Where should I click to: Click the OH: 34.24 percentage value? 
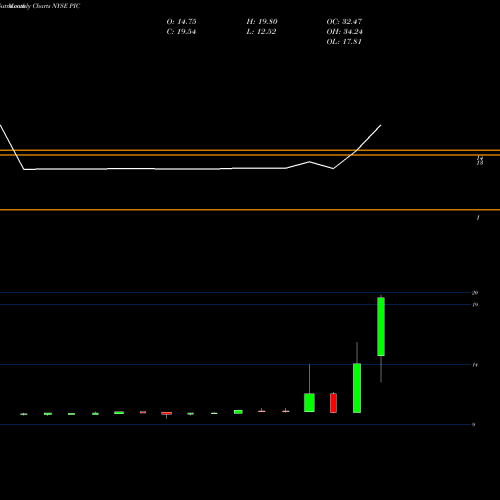344,32
